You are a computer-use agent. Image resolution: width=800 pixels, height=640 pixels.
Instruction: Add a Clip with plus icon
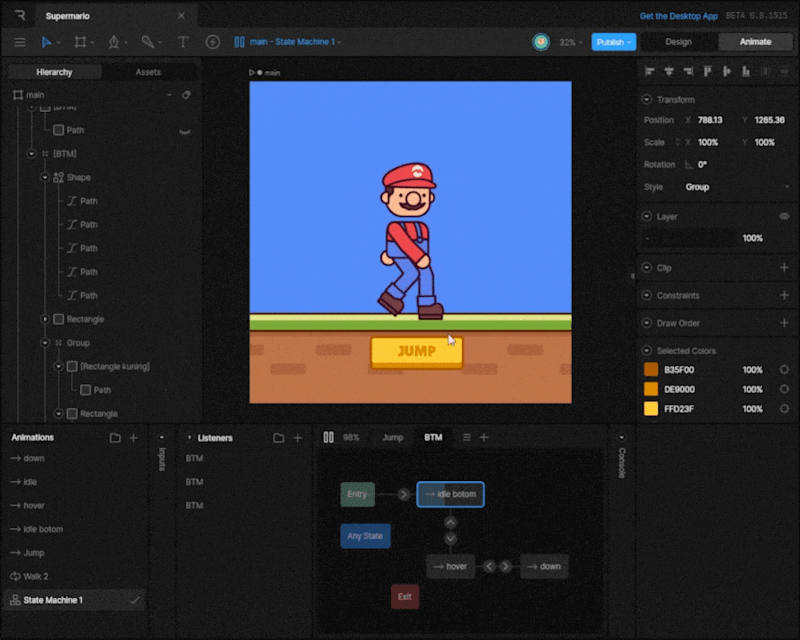[784, 267]
